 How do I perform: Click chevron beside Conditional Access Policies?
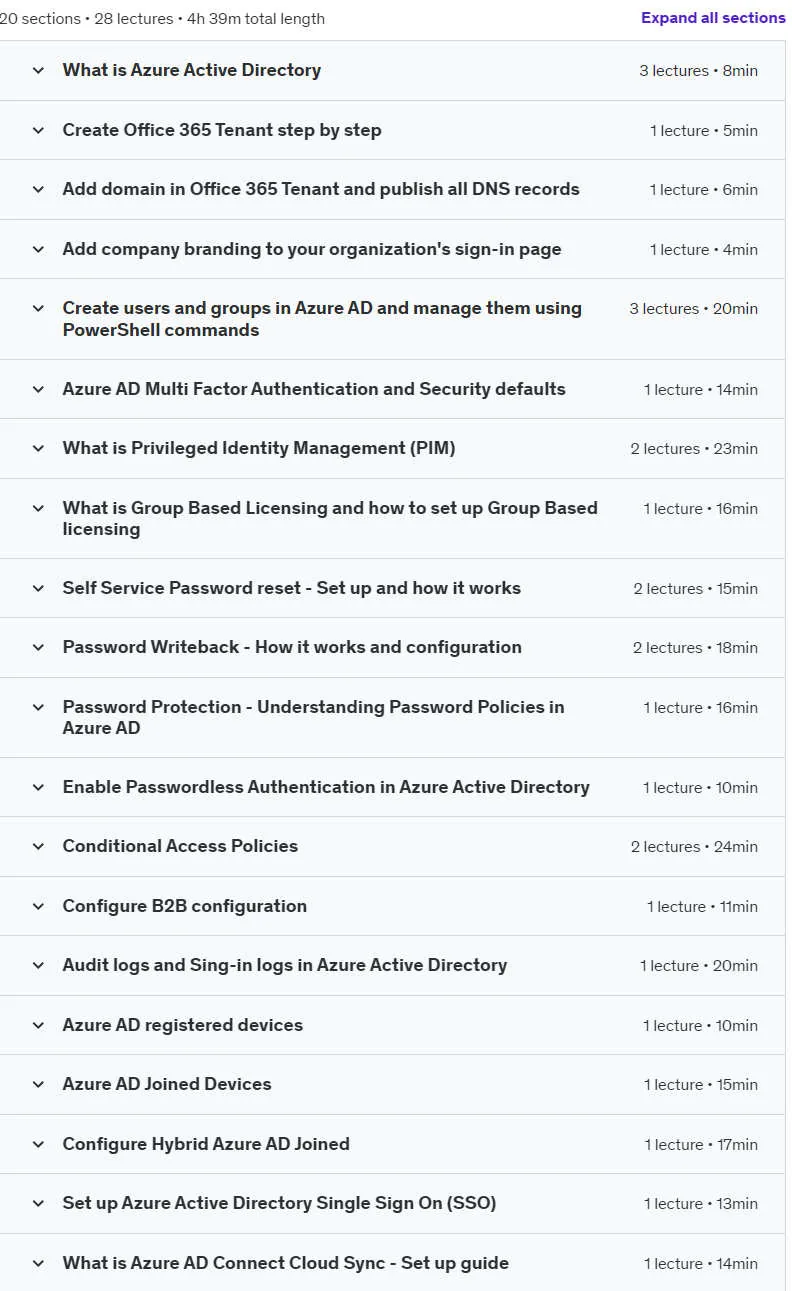tap(38, 846)
